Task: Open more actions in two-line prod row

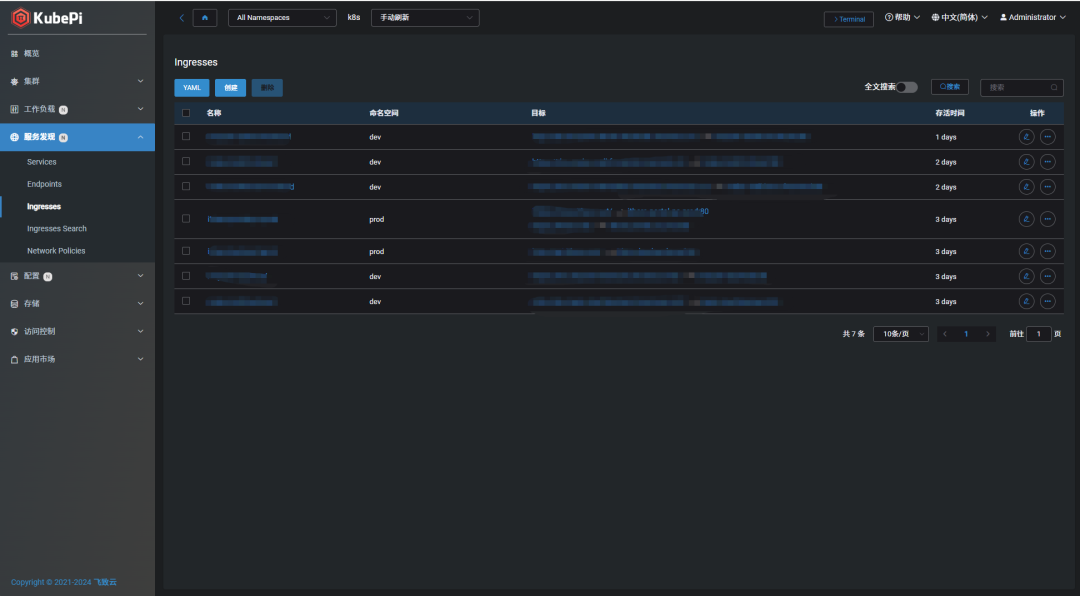Action: [x=1048, y=219]
